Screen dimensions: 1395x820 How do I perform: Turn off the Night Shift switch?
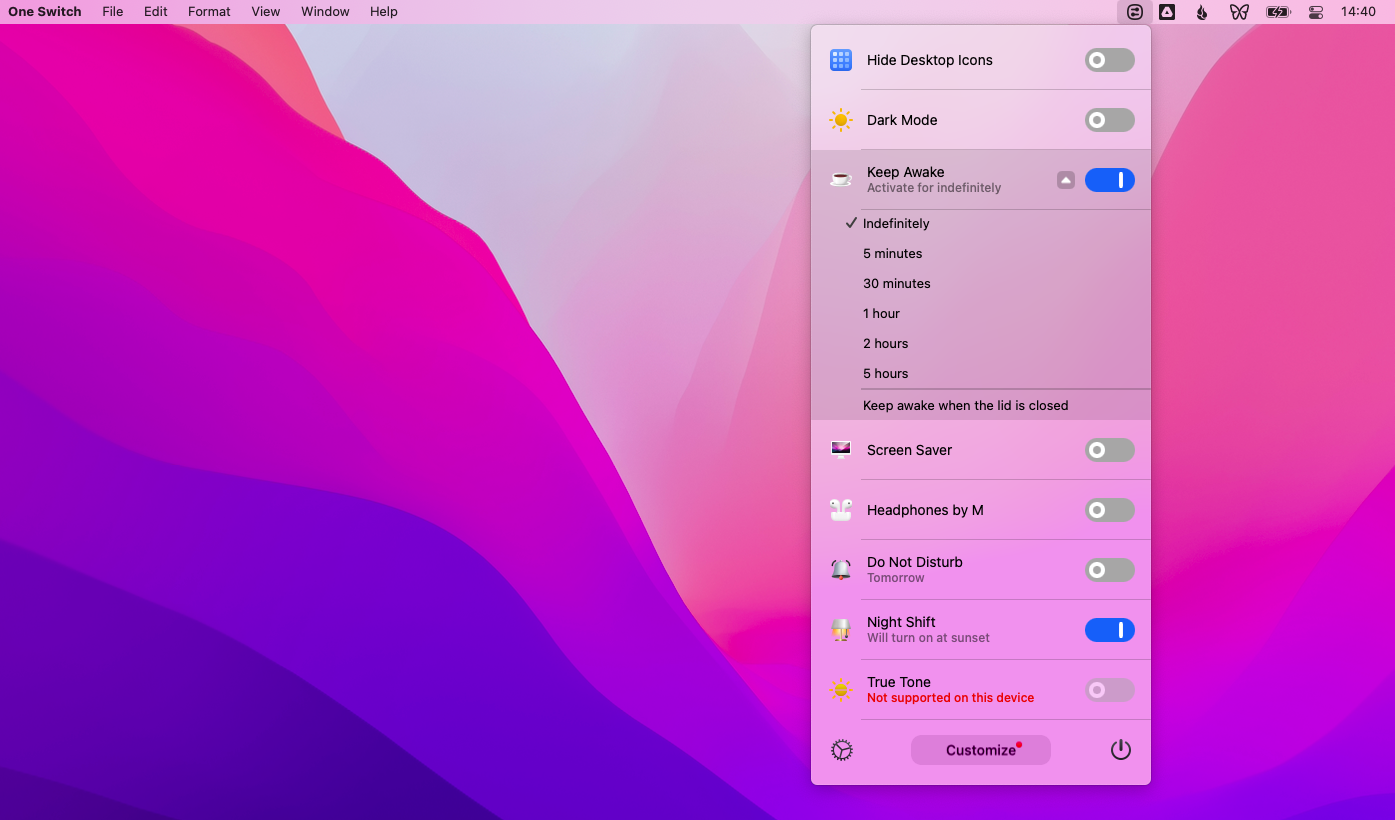[x=1110, y=630]
